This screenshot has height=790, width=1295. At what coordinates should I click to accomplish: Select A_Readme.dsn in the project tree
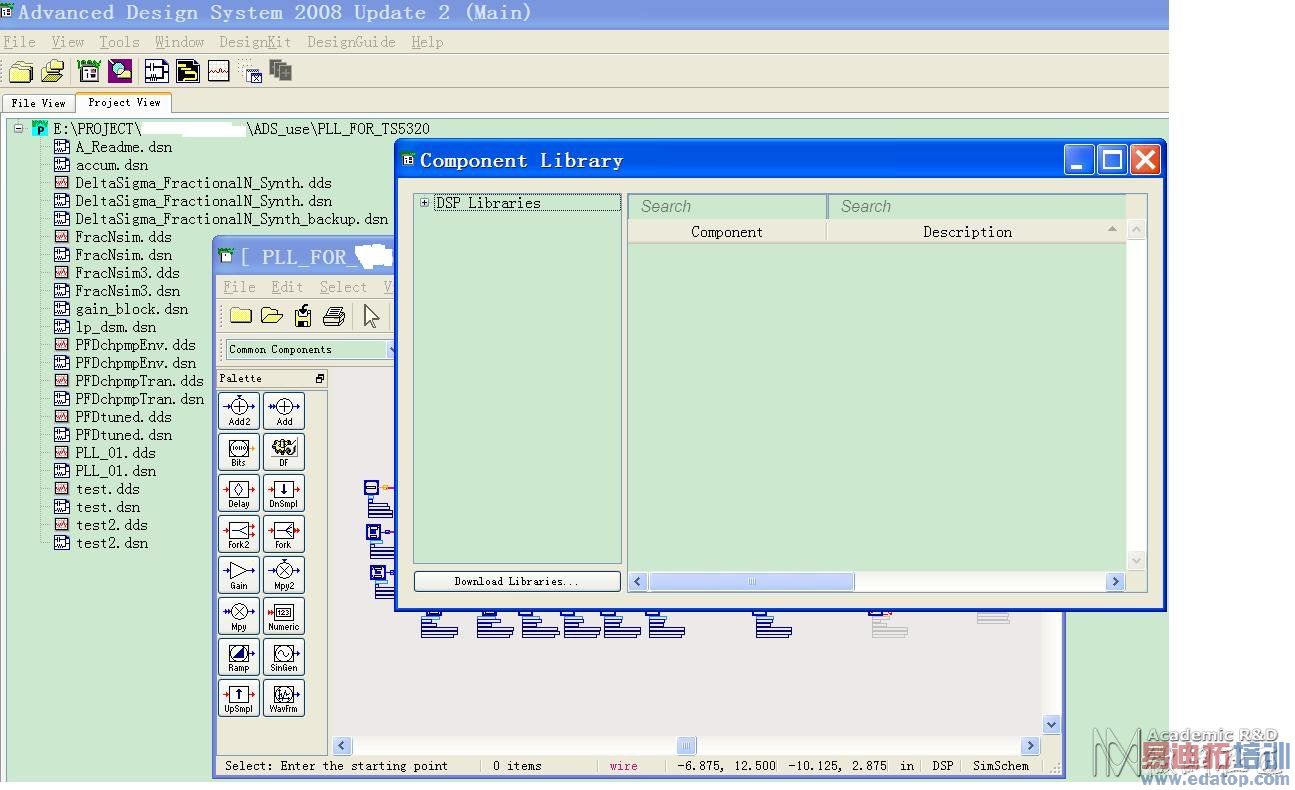[x=124, y=147]
